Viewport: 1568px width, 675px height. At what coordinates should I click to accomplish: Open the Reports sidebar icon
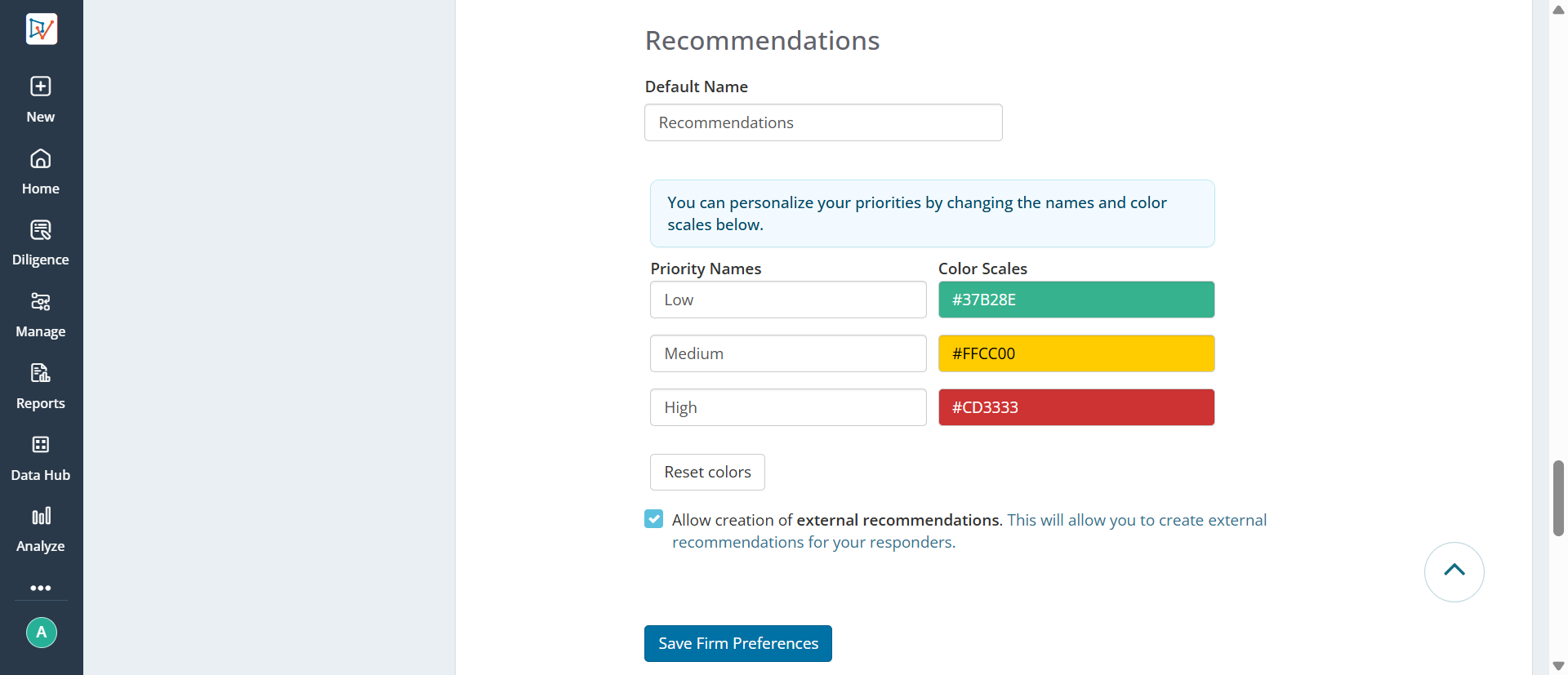(41, 373)
